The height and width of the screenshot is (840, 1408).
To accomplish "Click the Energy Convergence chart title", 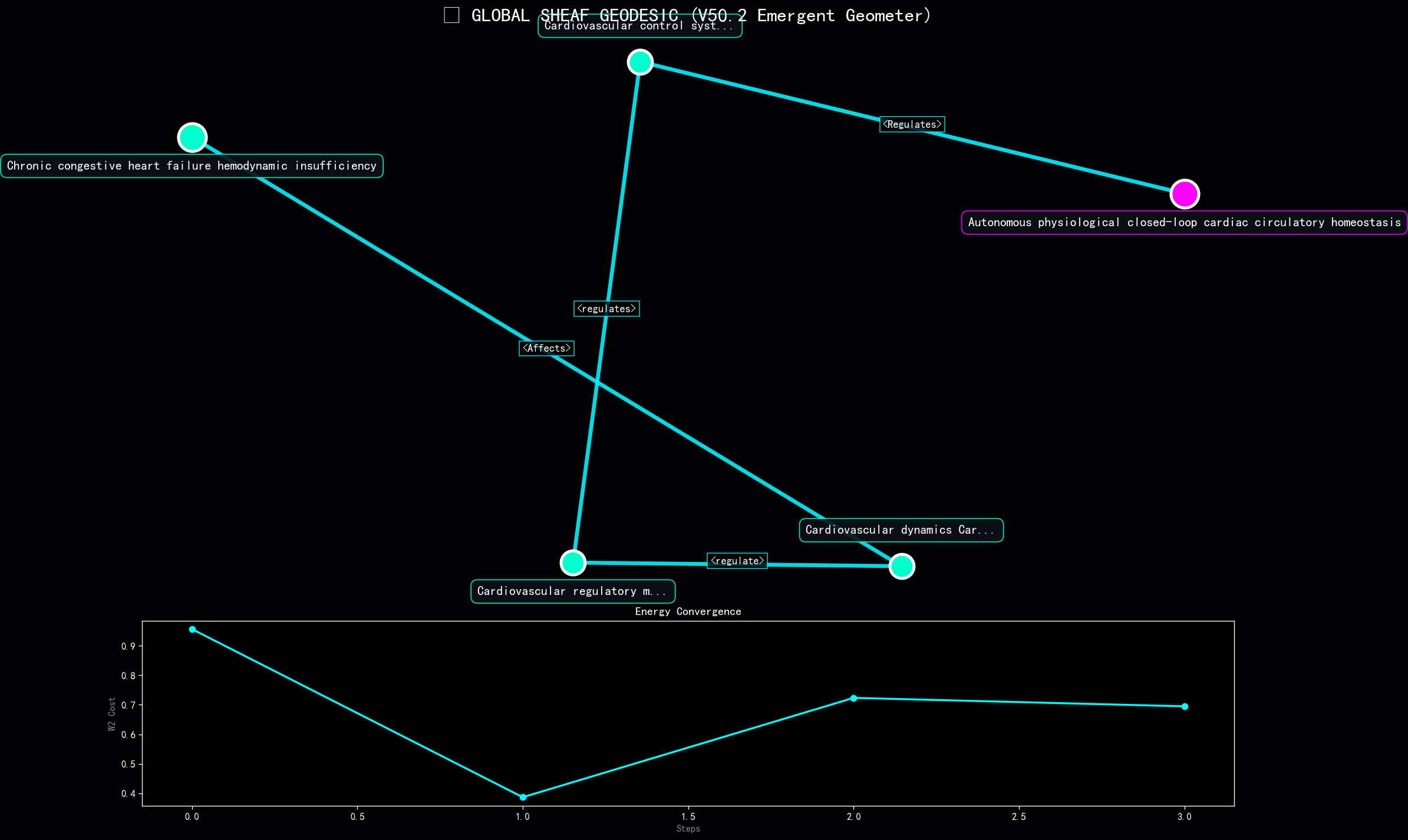I will click(x=688, y=611).
